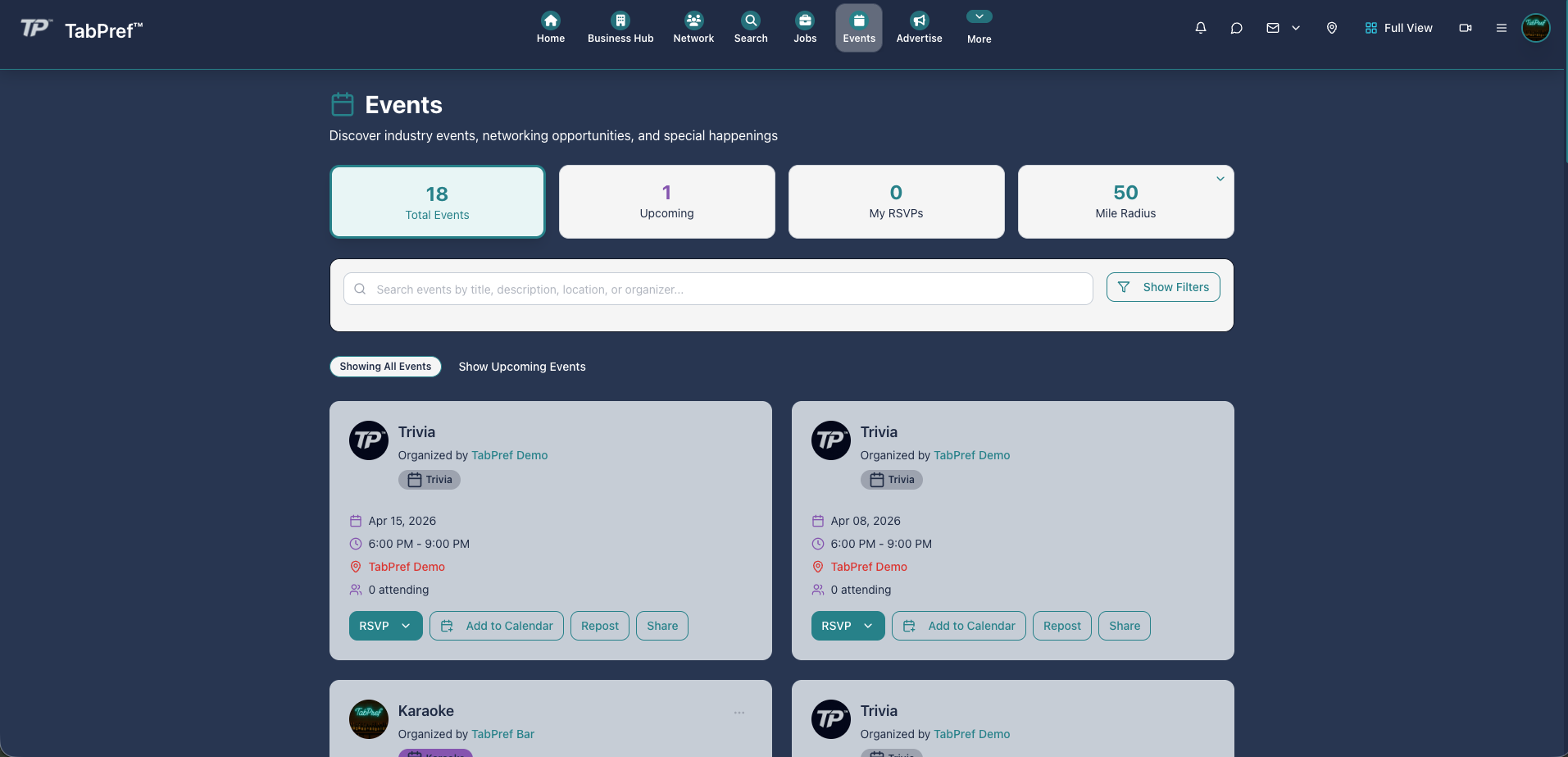Click the video camera icon in header
1568x757 pixels.
(x=1466, y=28)
